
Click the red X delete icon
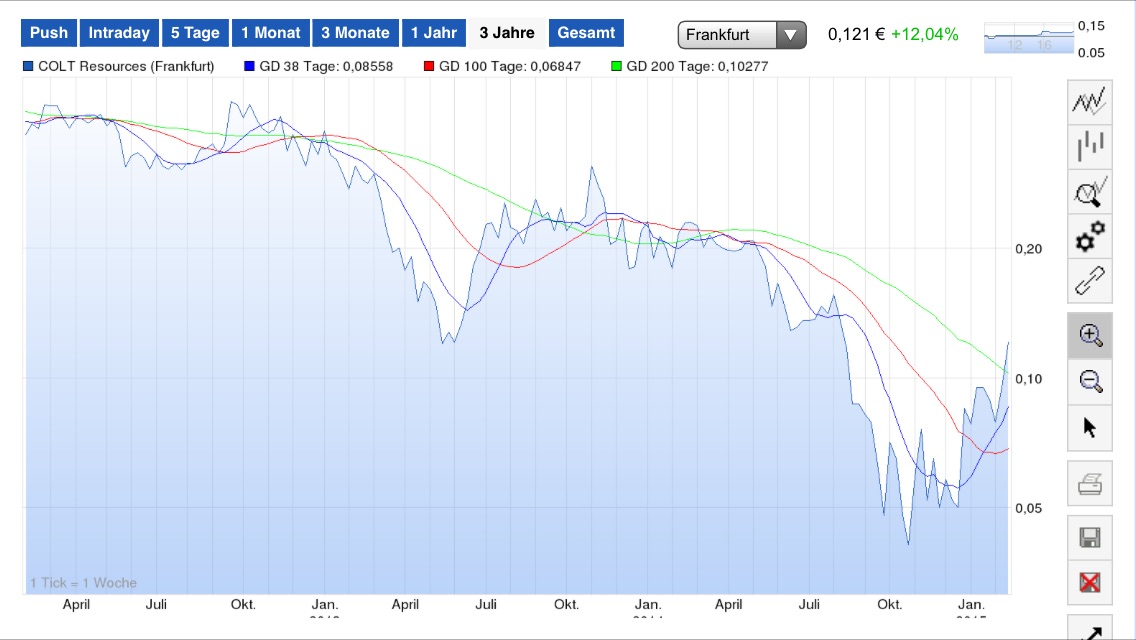1090,581
